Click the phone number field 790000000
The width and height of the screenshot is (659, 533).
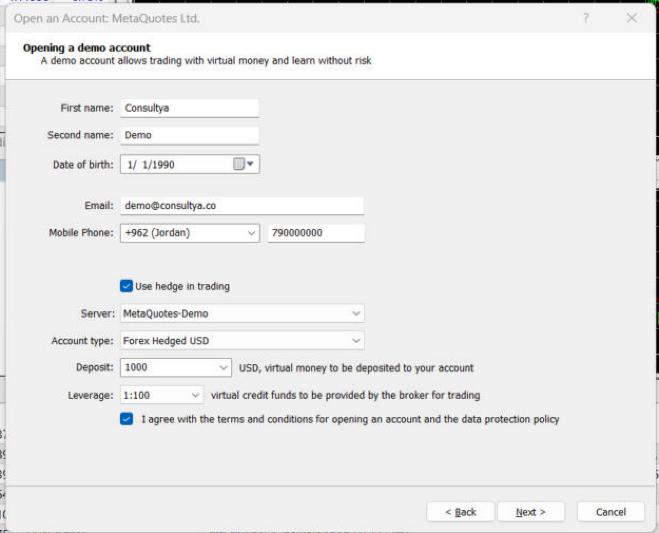(x=316, y=233)
